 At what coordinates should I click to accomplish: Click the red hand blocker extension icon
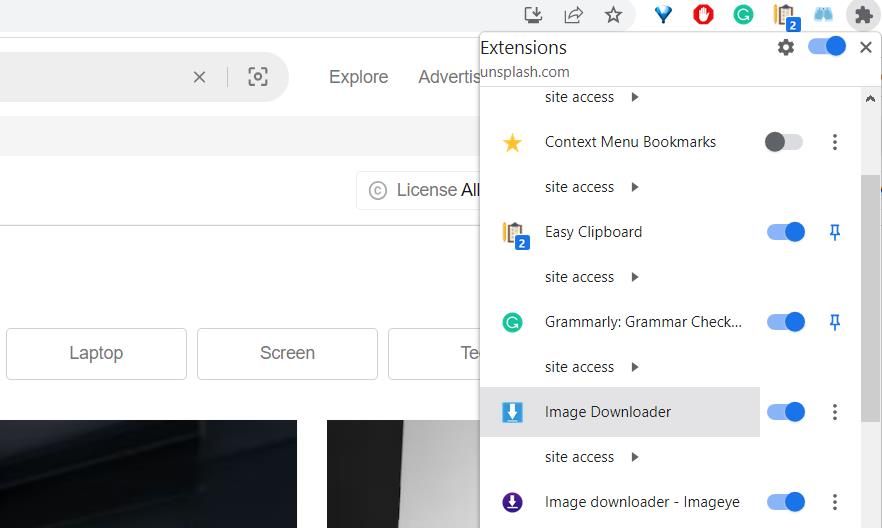(x=703, y=15)
